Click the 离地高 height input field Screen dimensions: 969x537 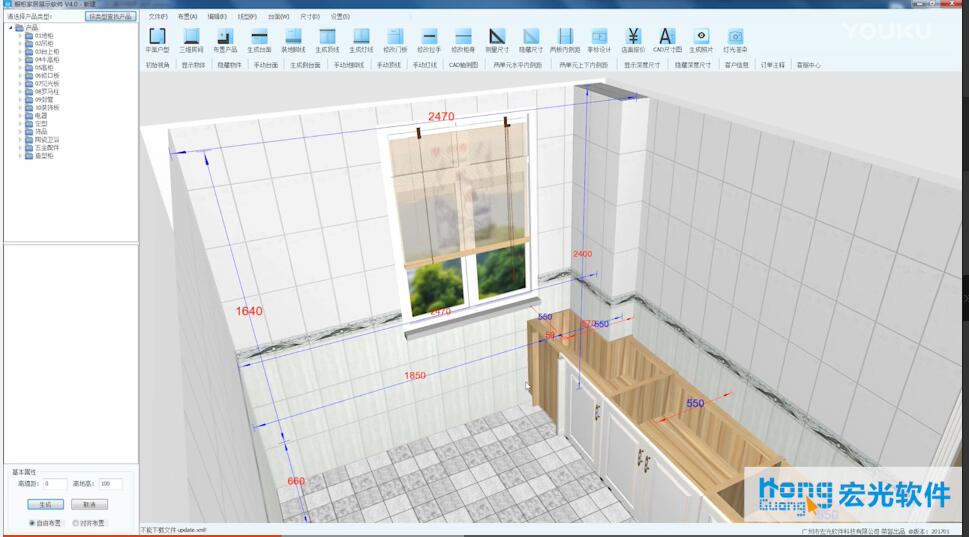[110, 485]
